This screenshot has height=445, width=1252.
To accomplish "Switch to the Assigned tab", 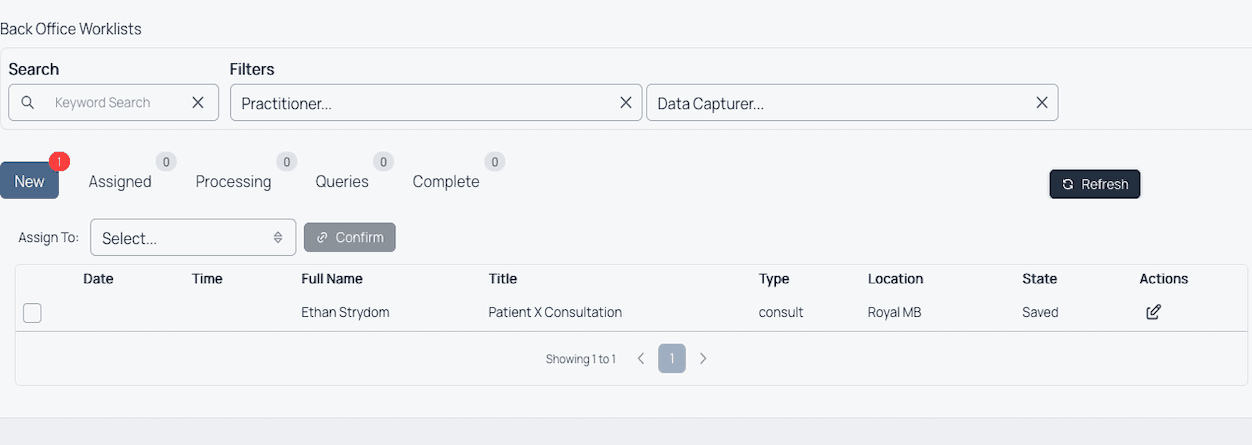I will point(120,181).
